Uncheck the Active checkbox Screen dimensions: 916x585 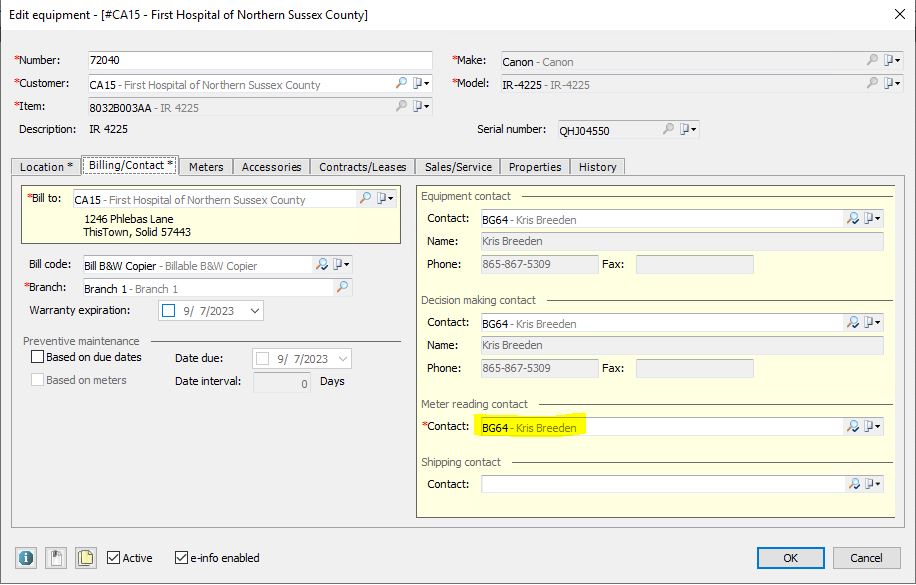(114, 558)
